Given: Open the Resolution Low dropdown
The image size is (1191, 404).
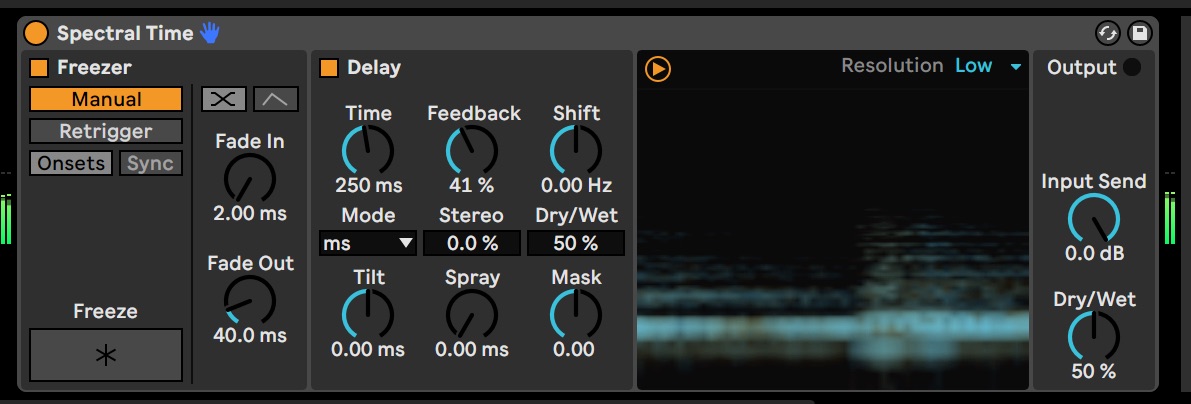Looking at the screenshot, I should point(988,66).
